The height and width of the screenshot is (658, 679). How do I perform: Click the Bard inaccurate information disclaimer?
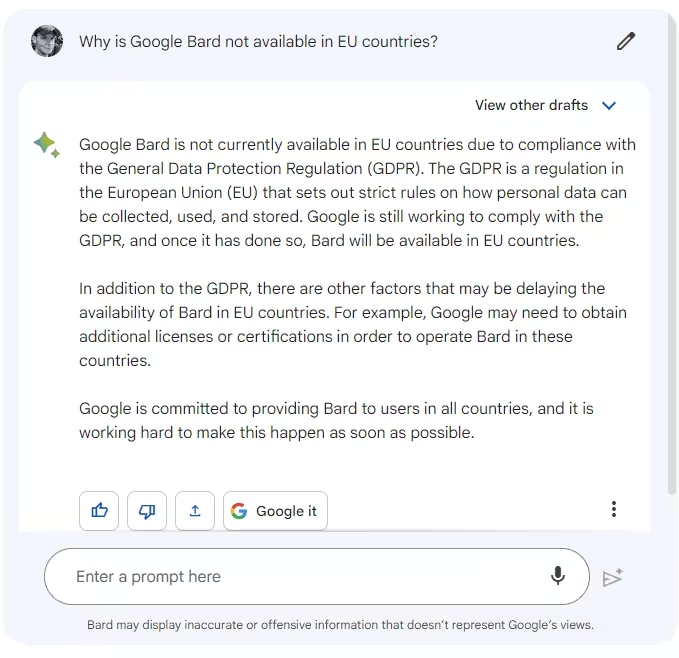340,625
